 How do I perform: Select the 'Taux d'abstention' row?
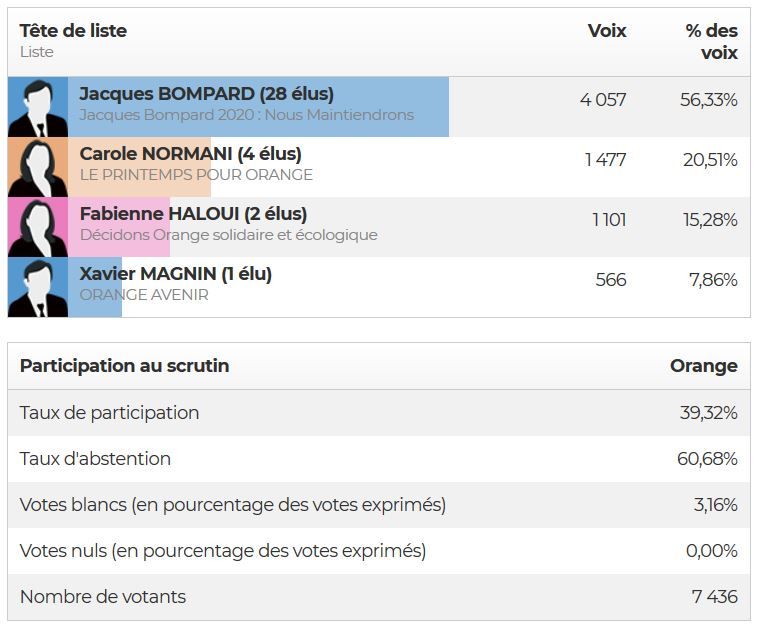tap(379, 459)
